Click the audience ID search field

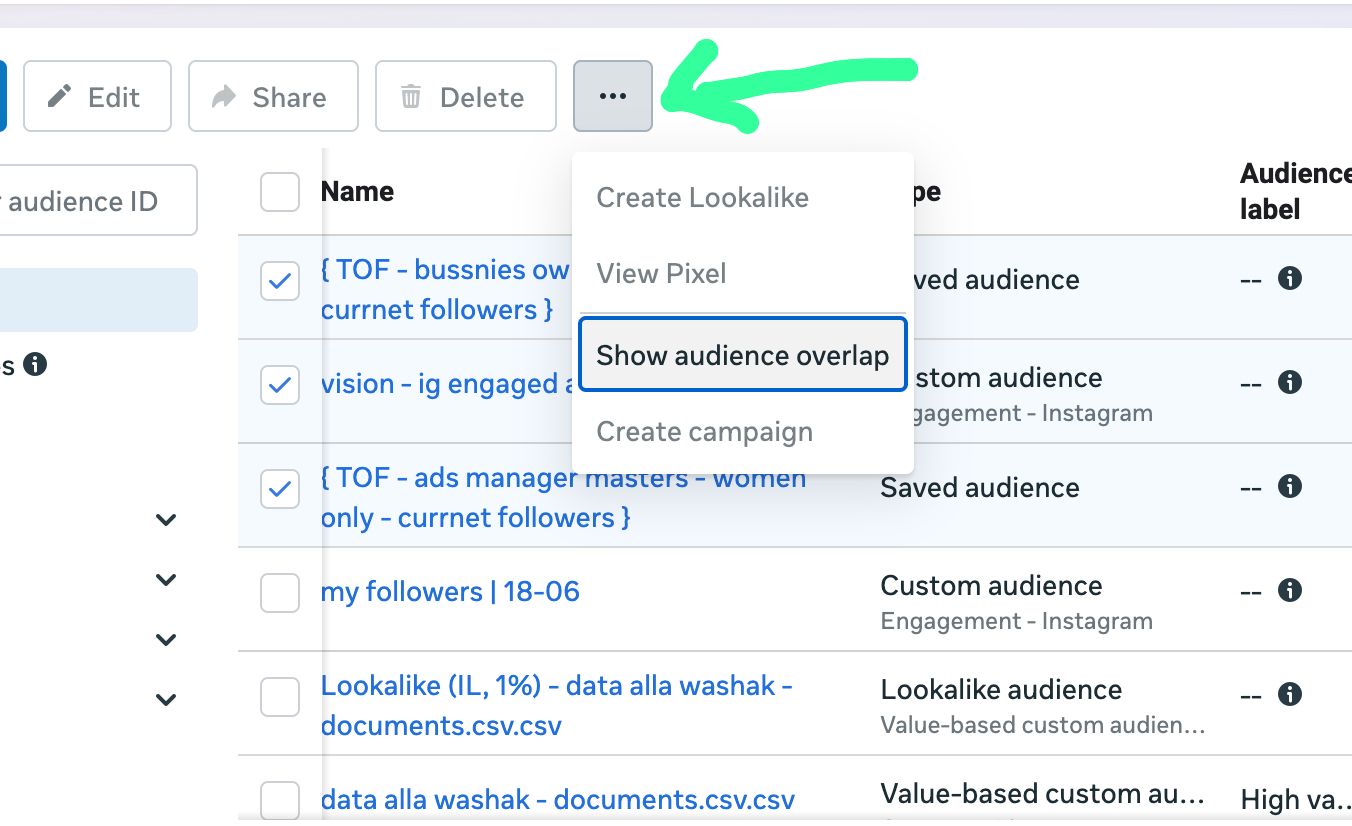[x=98, y=201]
